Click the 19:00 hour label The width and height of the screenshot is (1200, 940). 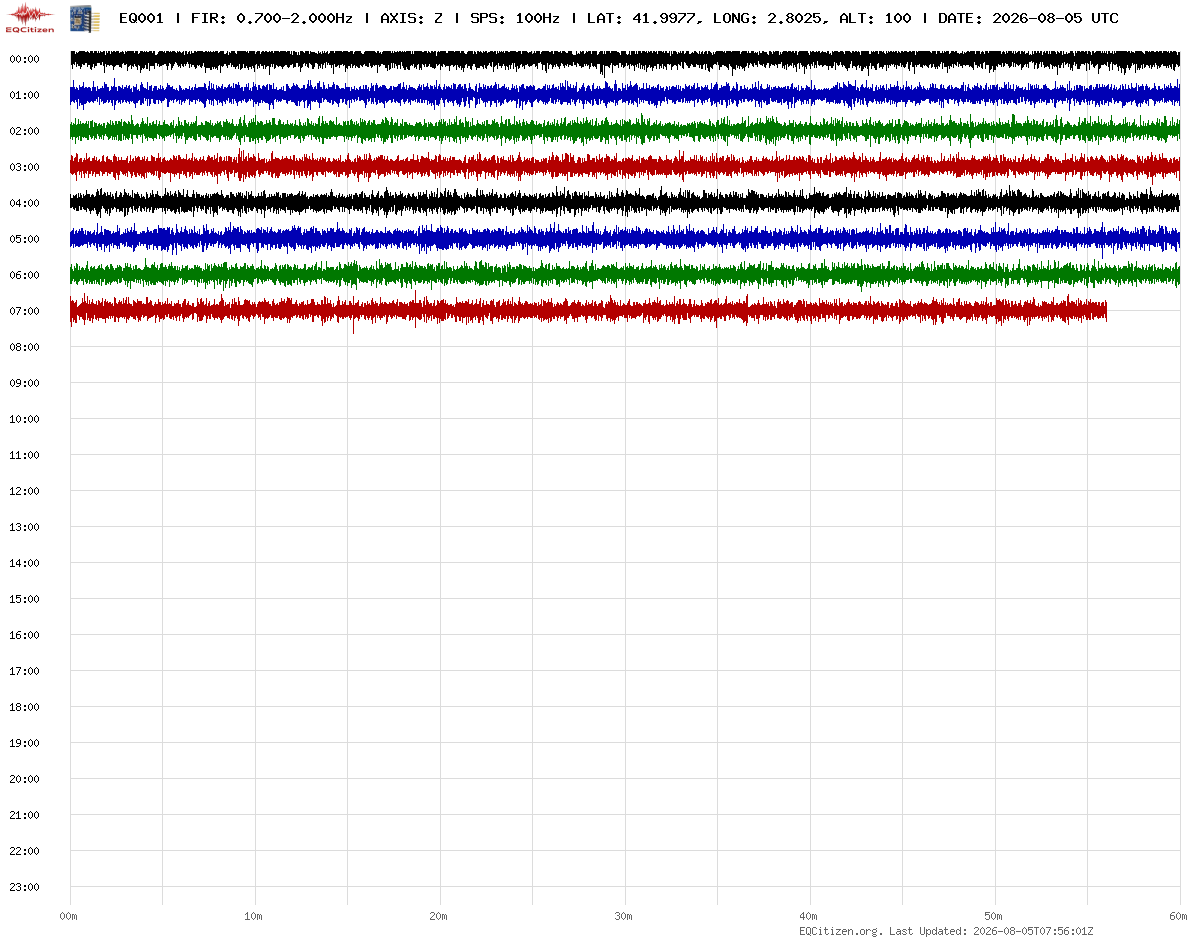pyautogui.click(x=24, y=743)
